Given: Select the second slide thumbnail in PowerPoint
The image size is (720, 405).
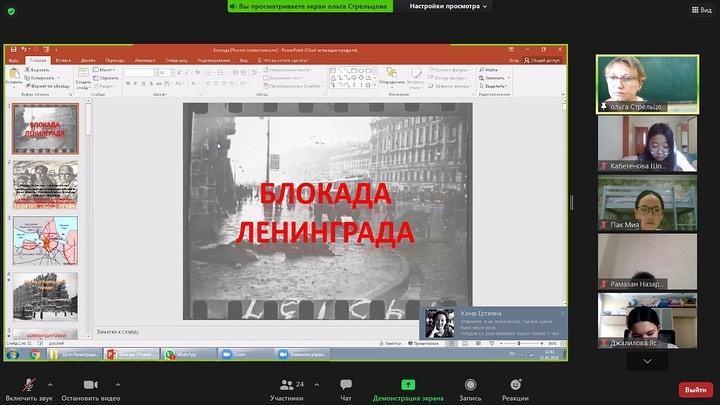Looking at the screenshot, I should click(45, 183).
